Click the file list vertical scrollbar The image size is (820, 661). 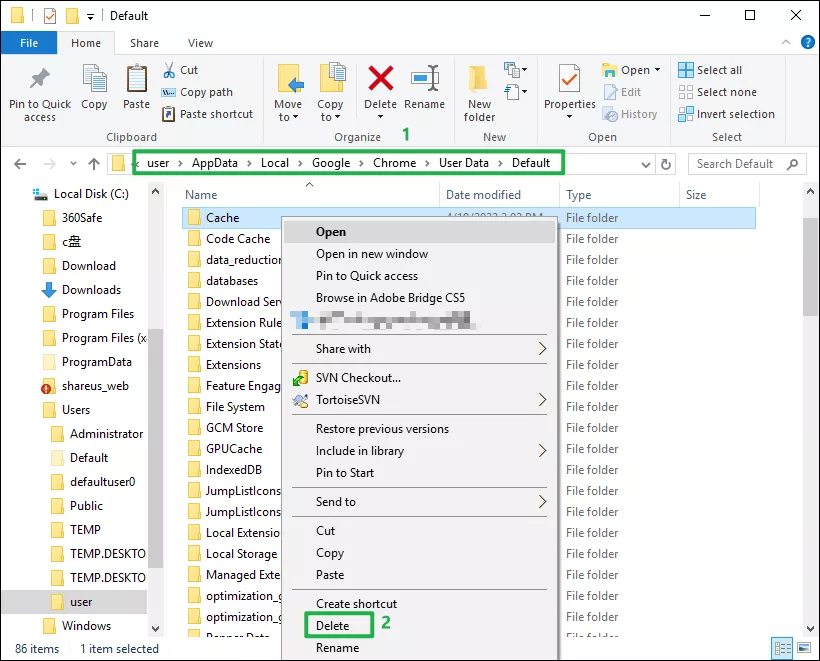[810, 267]
